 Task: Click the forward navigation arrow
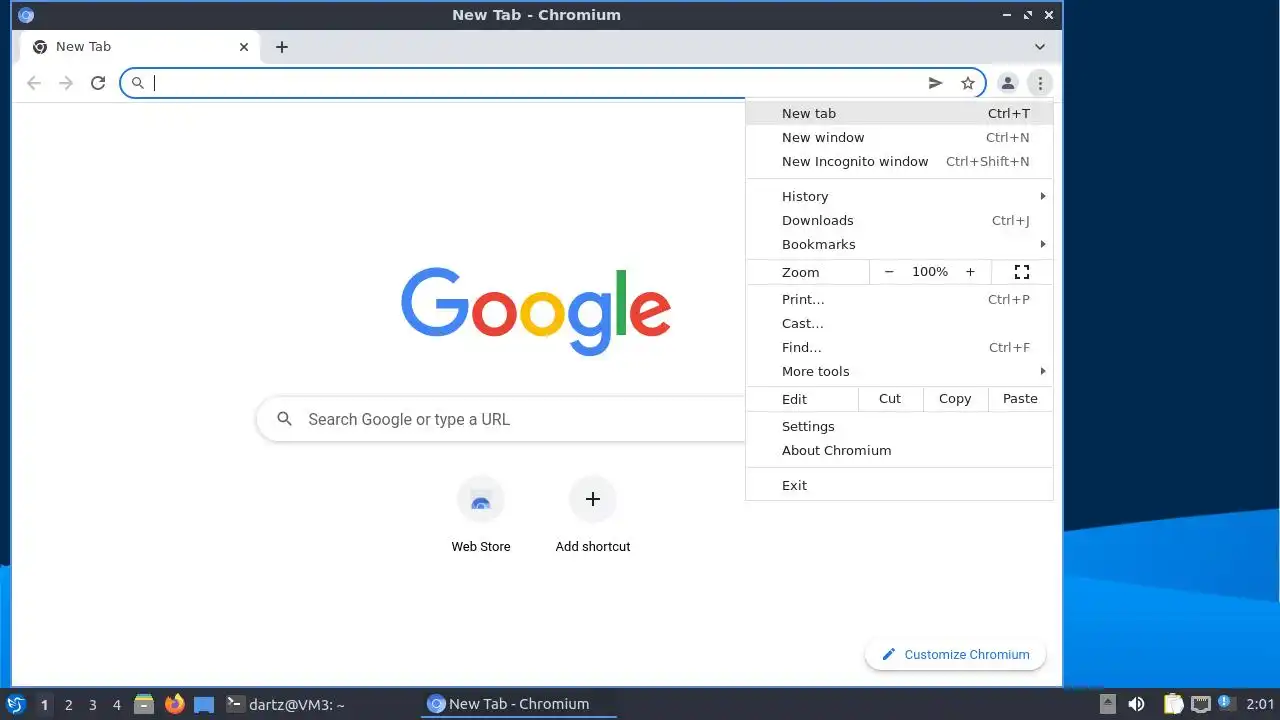tap(66, 83)
